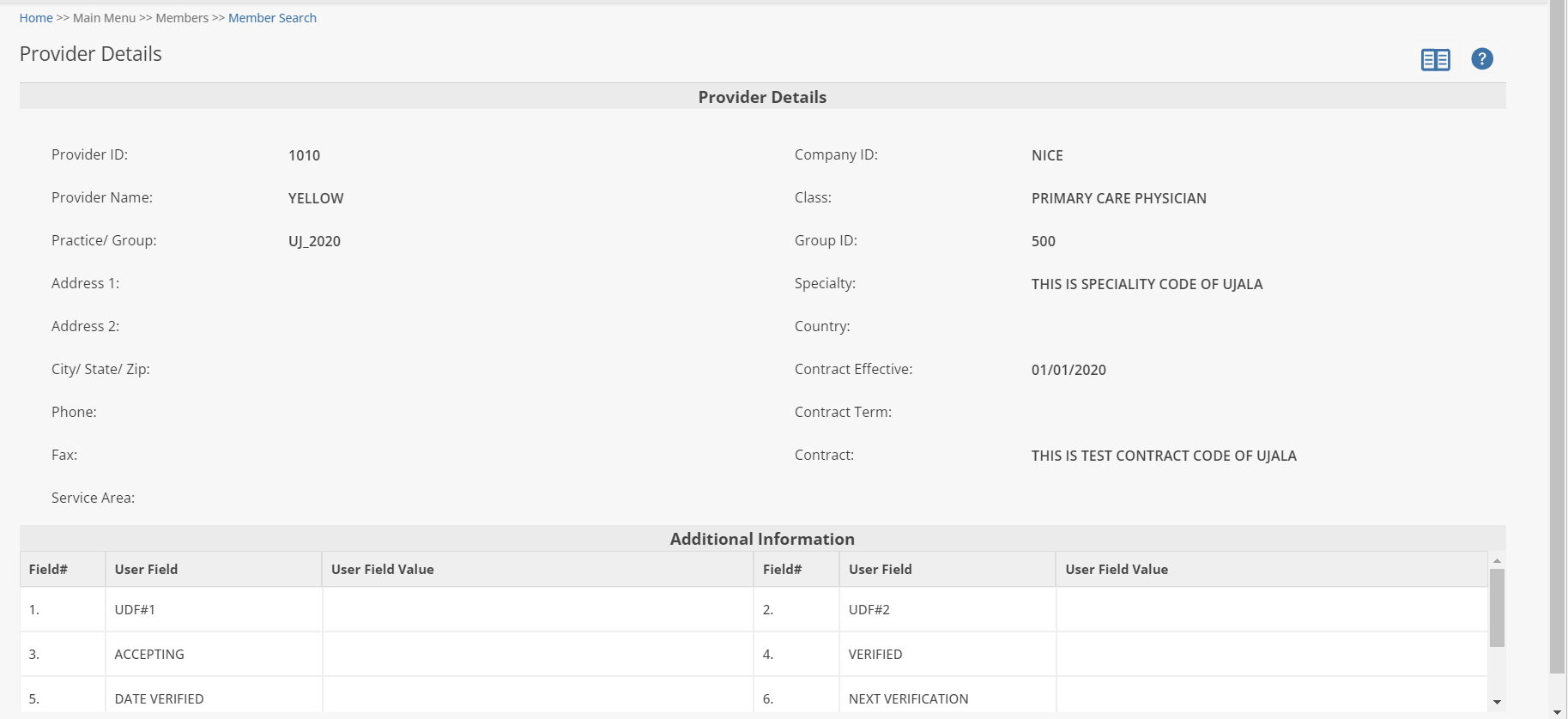Go to the Home breadcrumb link
The height and width of the screenshot is (719, 1568).
pos(36,18)
